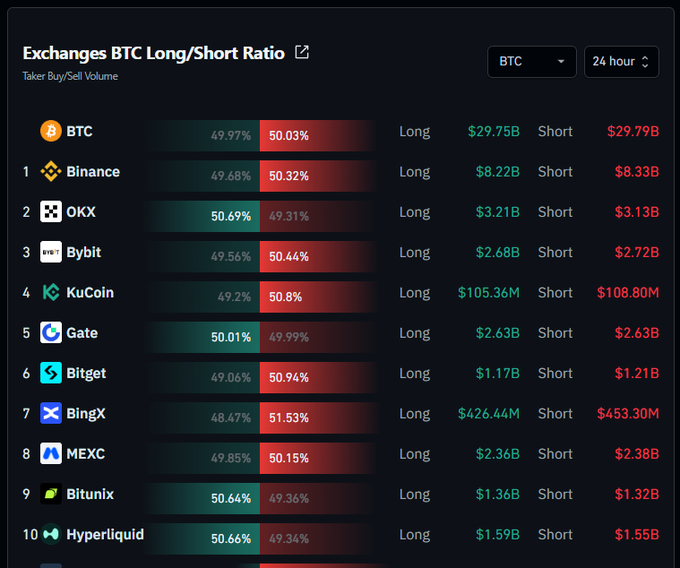The image size is (680, 568).
Task: Click the Bitcoin coin logo
Action: [51, 131]
